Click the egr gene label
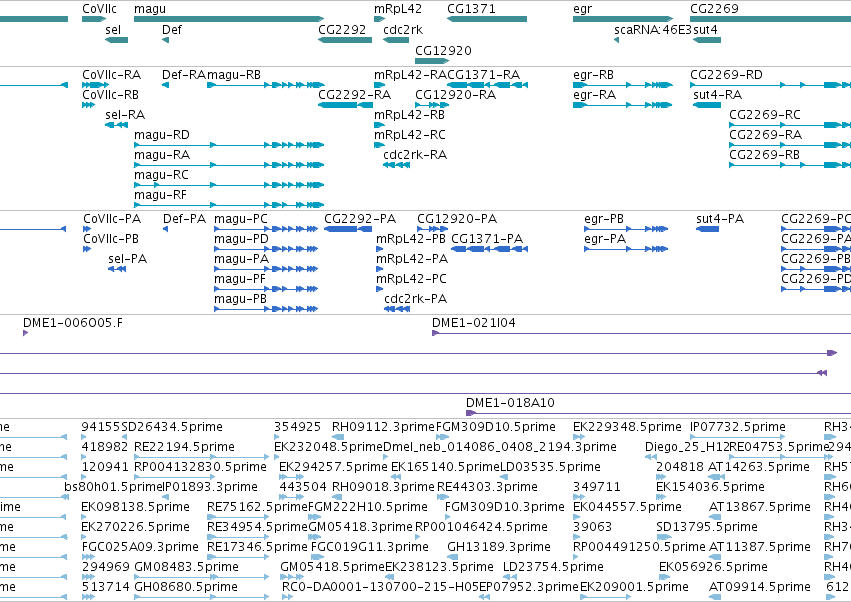851x602 pixels. coord(582,9)
